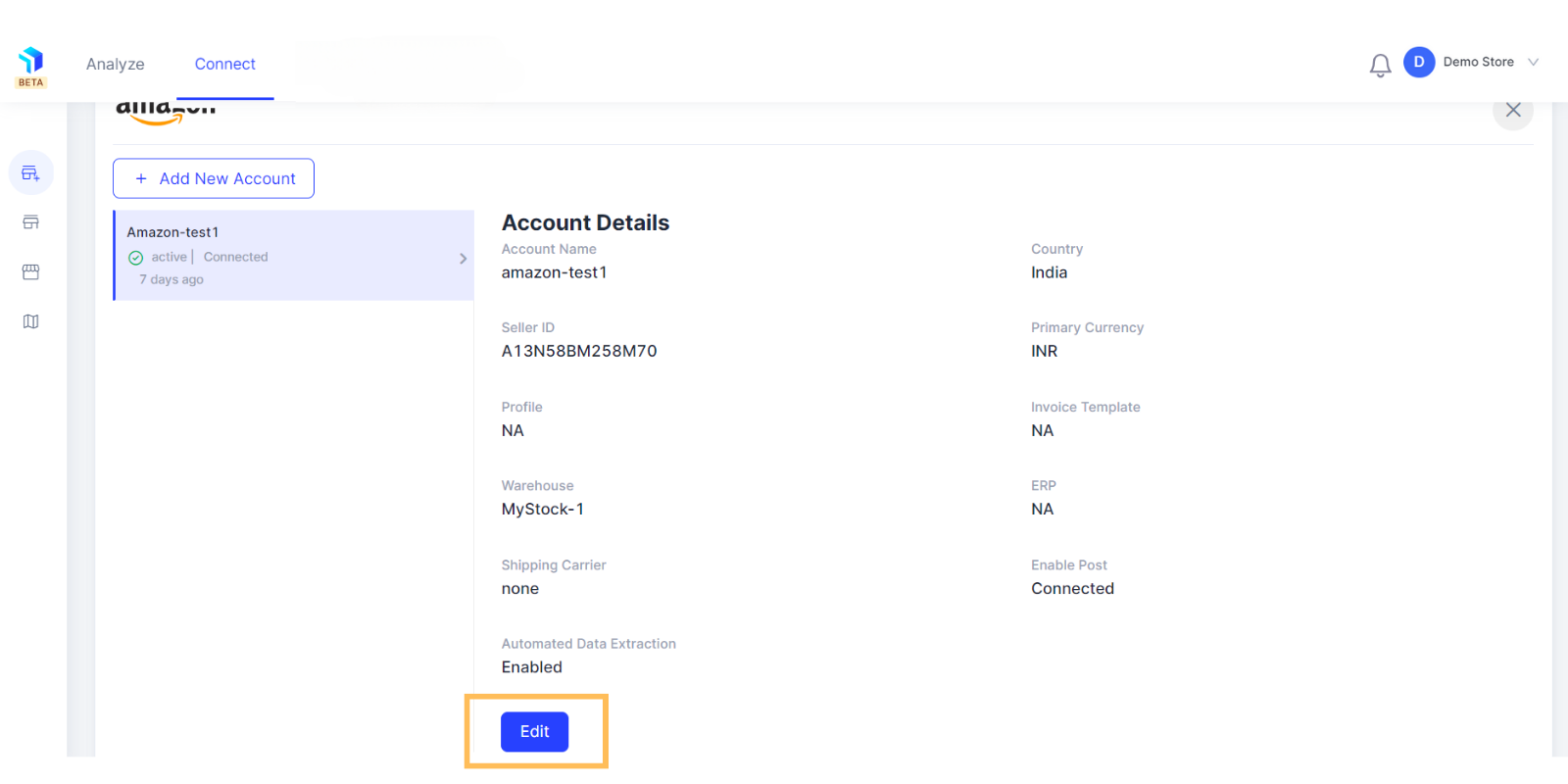Click the Seller ID value A13N58BM258M70
1568x784 pixels.
click(x=579, y=351)
